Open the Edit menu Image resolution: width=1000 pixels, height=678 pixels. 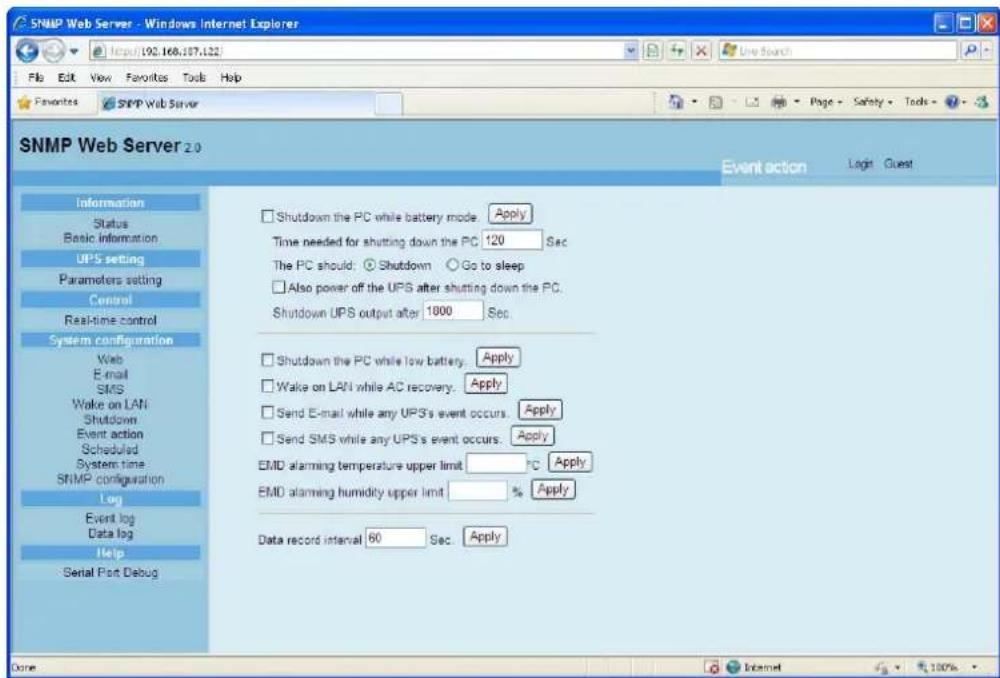point(66,77)
